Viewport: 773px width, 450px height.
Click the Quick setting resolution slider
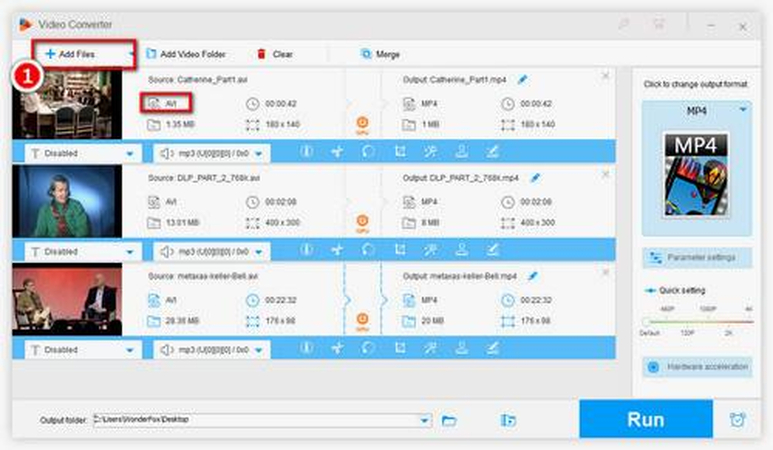[697, 321]
